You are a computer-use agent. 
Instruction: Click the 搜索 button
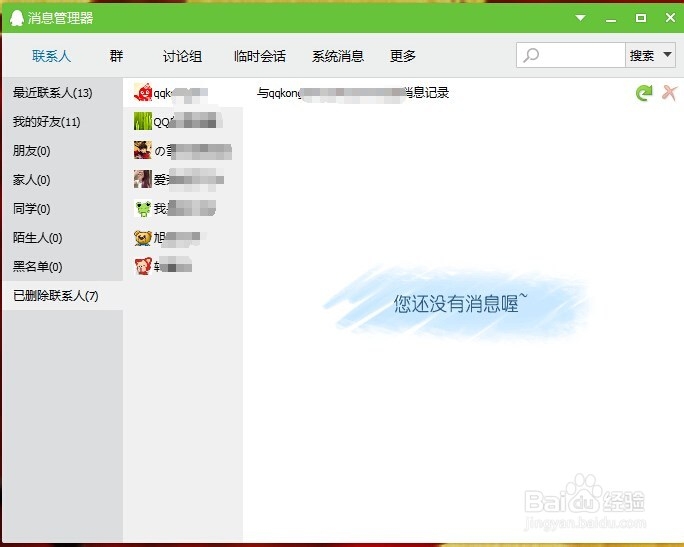pos(642,55)
